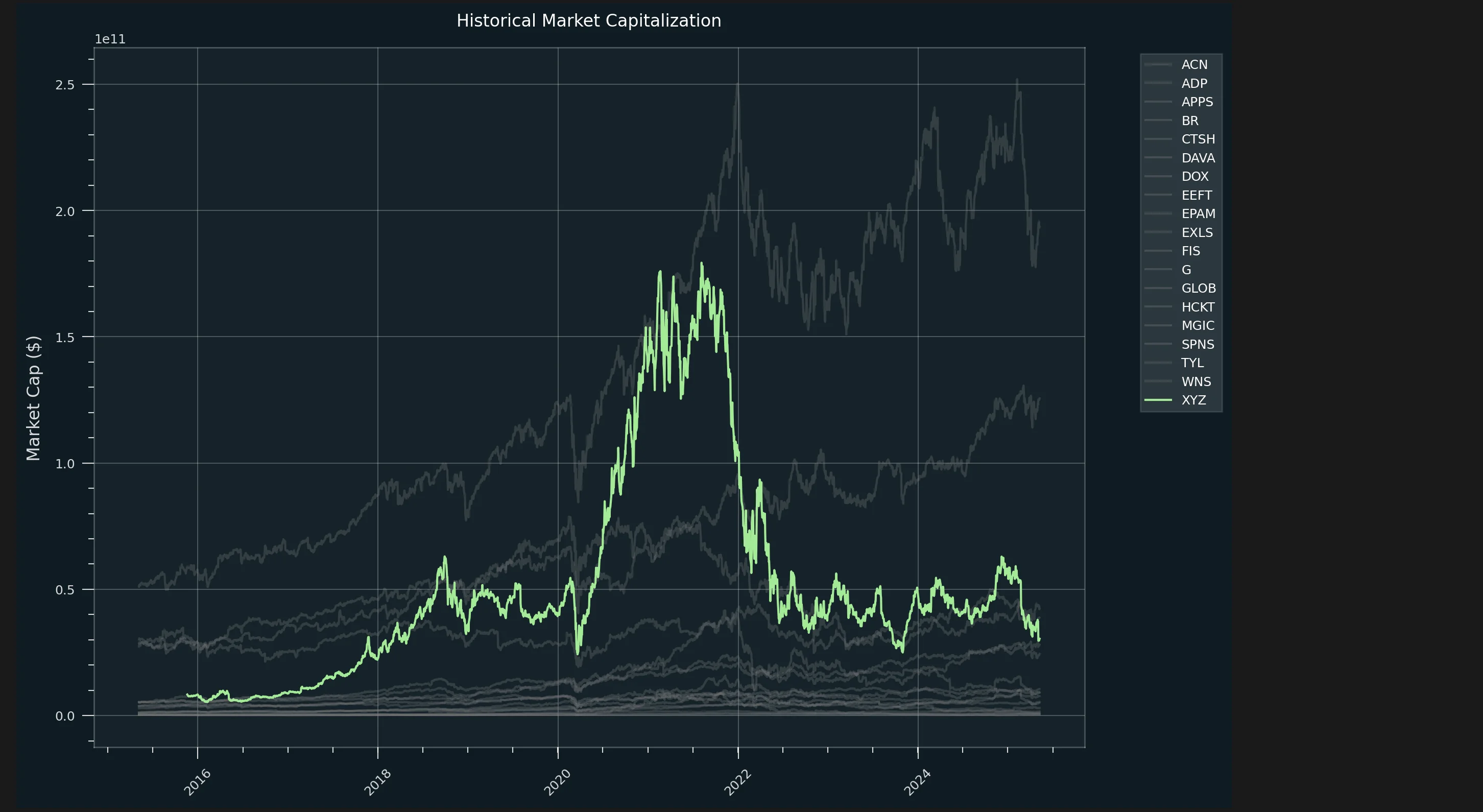Click the TYL legend label

coord(1192,363)
